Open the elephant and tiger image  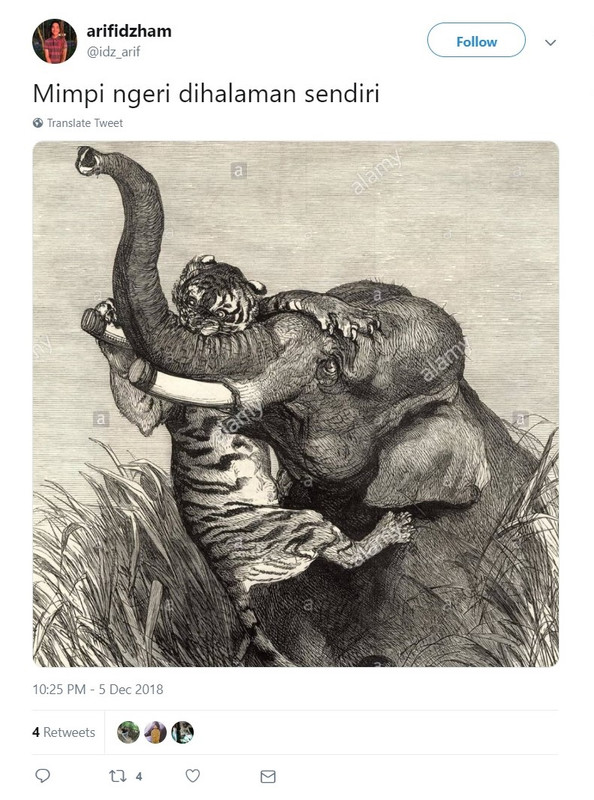[x=296, y=404]
